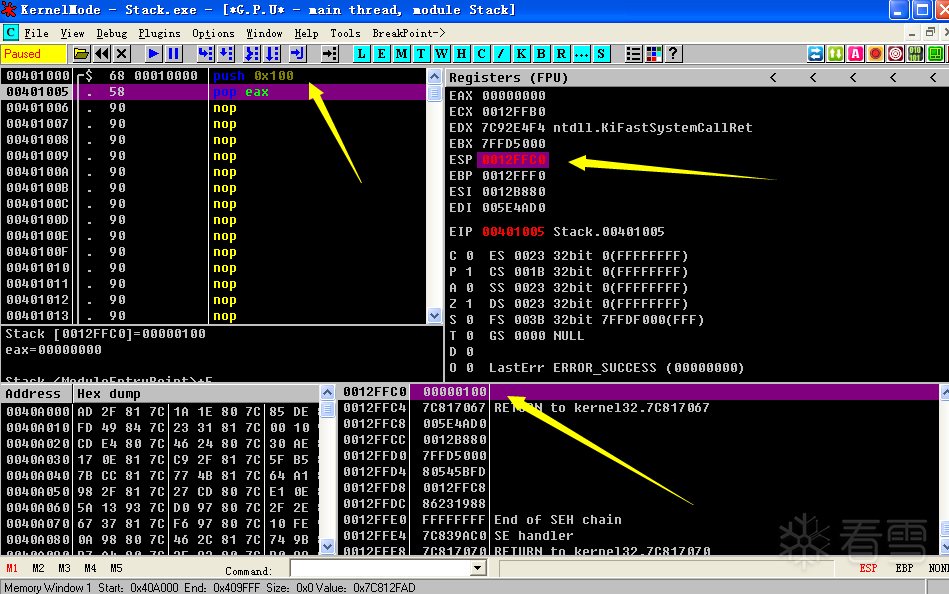The width and height of the screenshot is (949, 594).
Task: Click the disassembly pane scroll down arrow
Action: pos(435,315)
